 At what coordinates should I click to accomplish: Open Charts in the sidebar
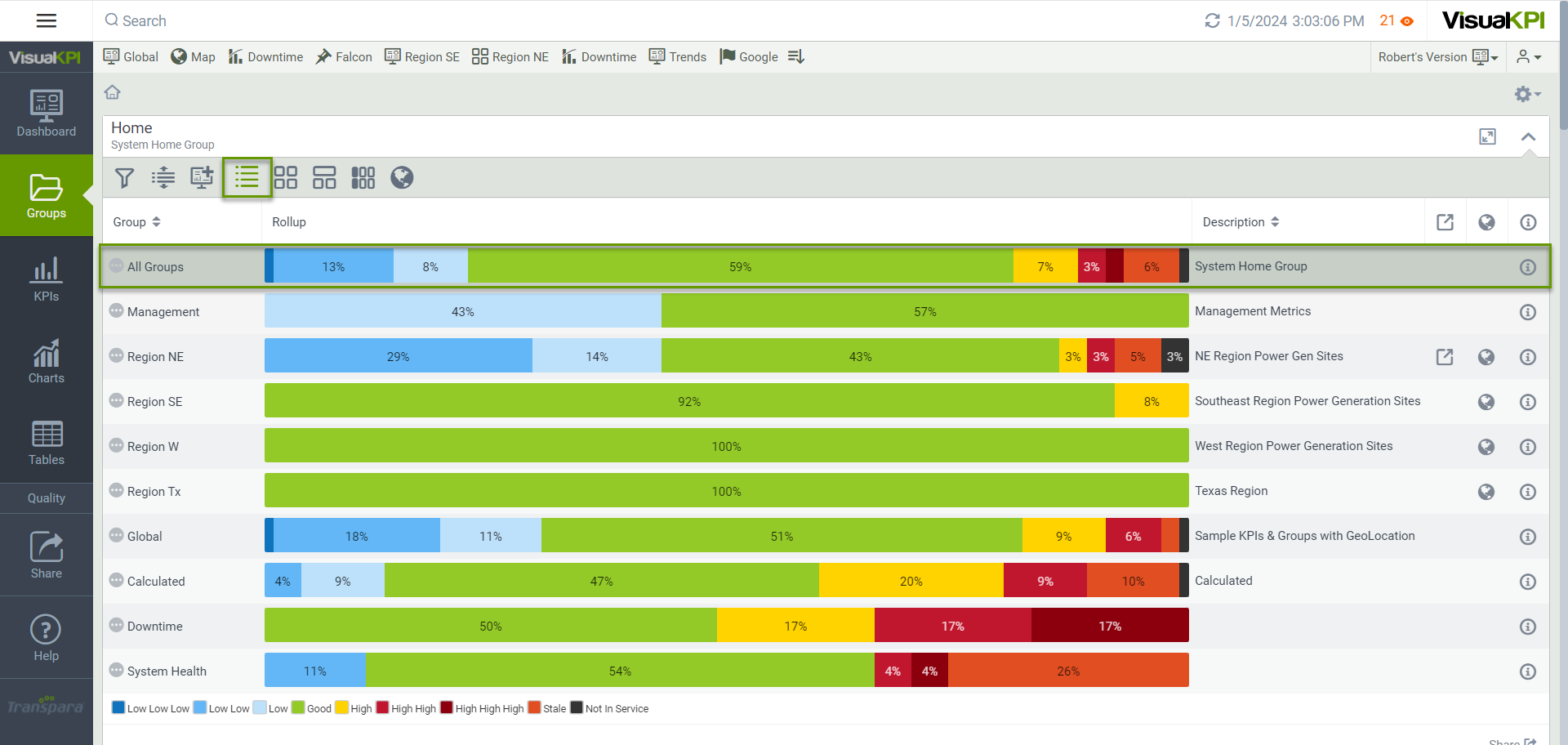47,361
